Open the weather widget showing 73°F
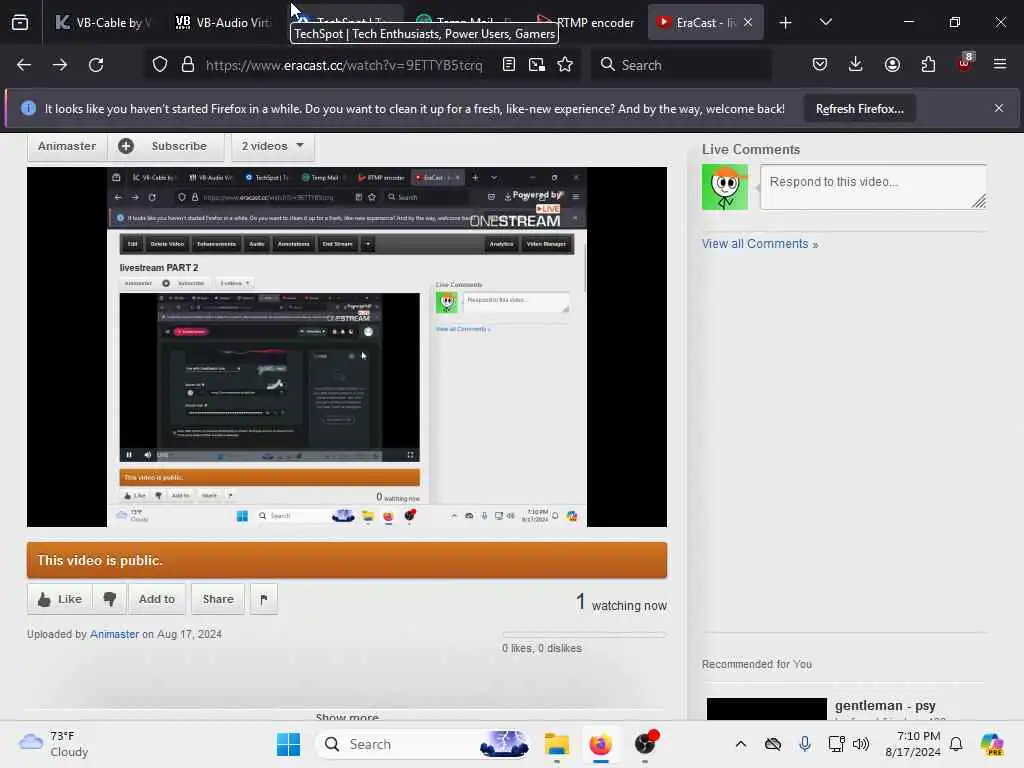Screen dimensions: 1024x768 click(x=54, y=744)
